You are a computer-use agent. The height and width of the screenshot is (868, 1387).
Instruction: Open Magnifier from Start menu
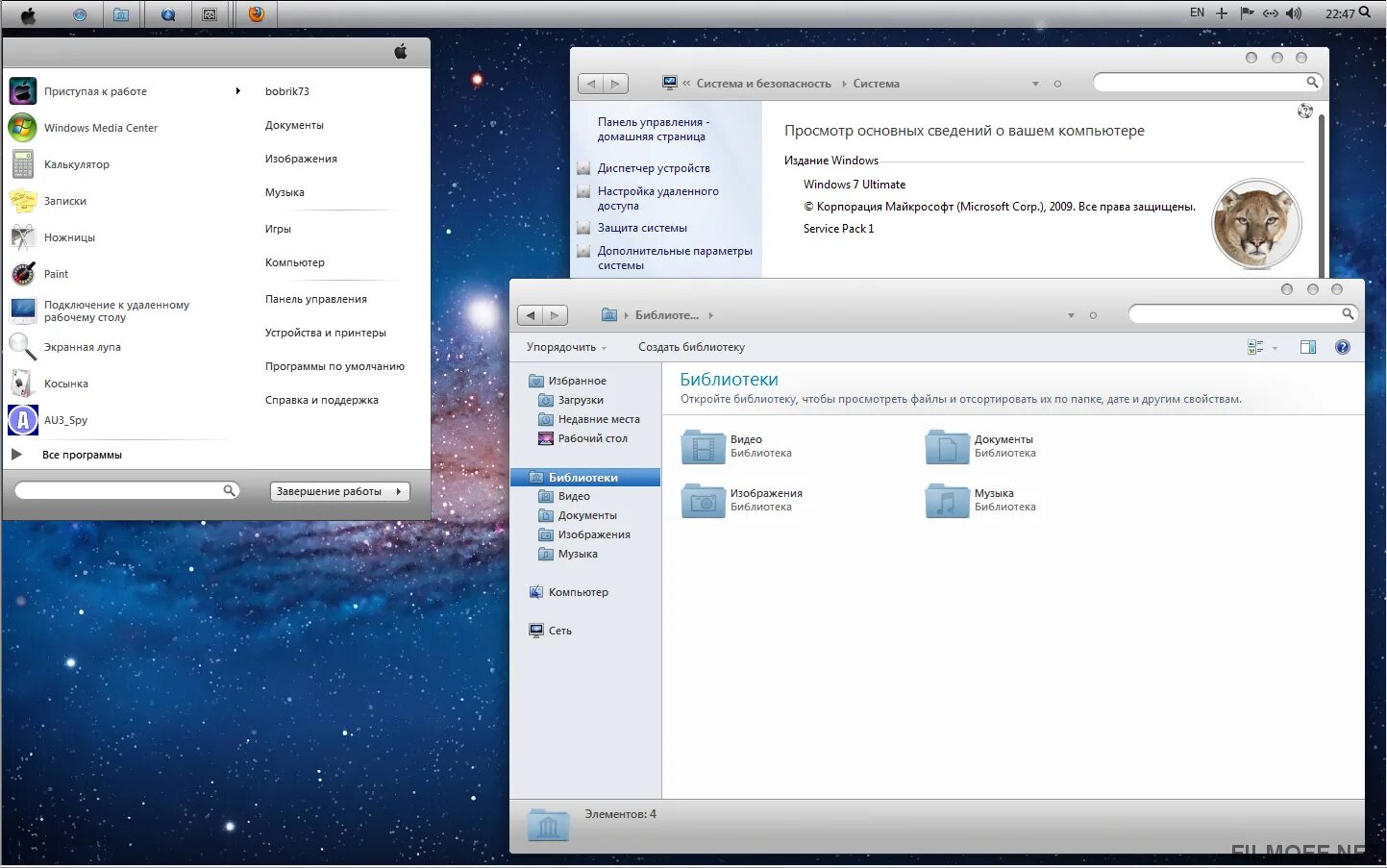pos(82,347)
